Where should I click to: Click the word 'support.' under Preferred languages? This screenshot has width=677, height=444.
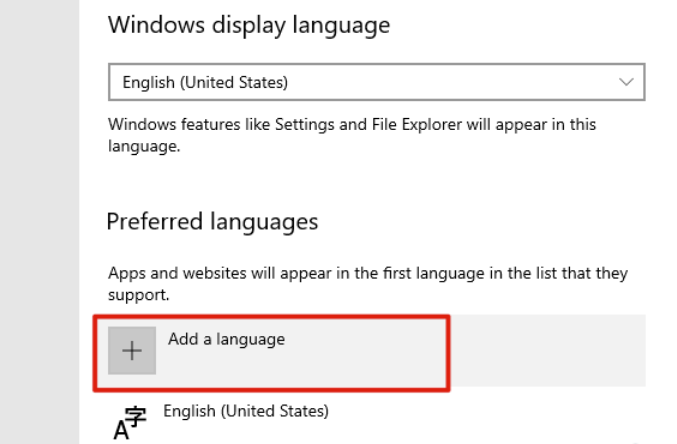click(x=138, y=295)
